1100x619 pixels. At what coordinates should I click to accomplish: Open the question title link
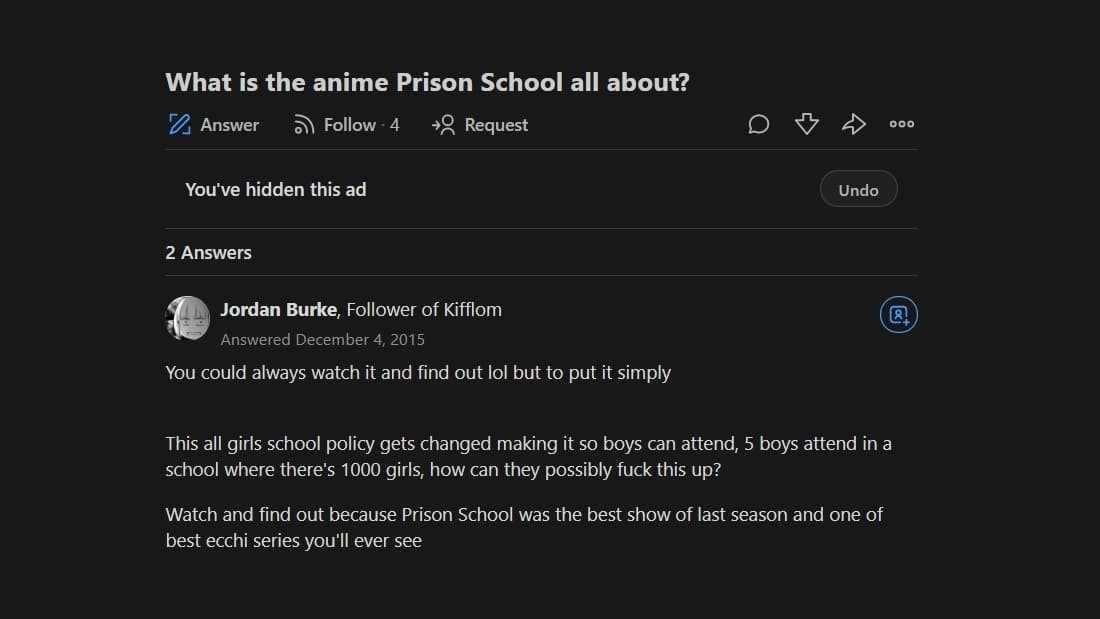(x=427, y=82)
